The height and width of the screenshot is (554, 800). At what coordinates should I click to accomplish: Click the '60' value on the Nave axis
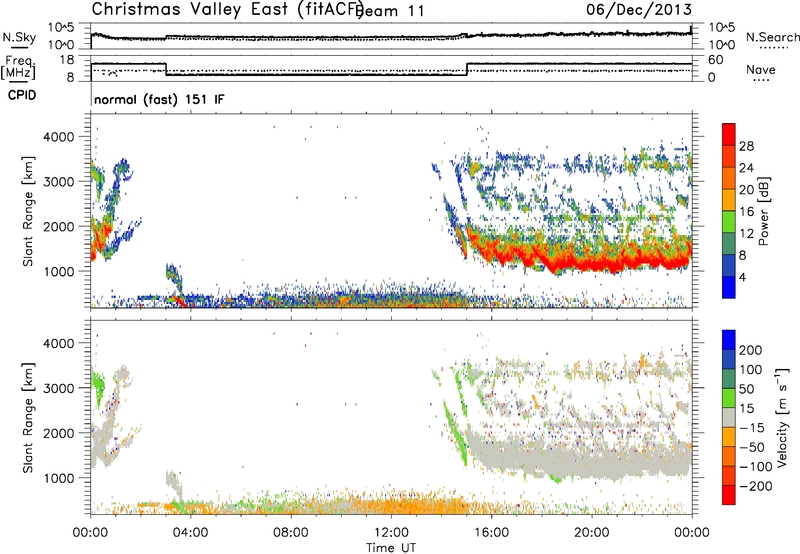(716, 60)
